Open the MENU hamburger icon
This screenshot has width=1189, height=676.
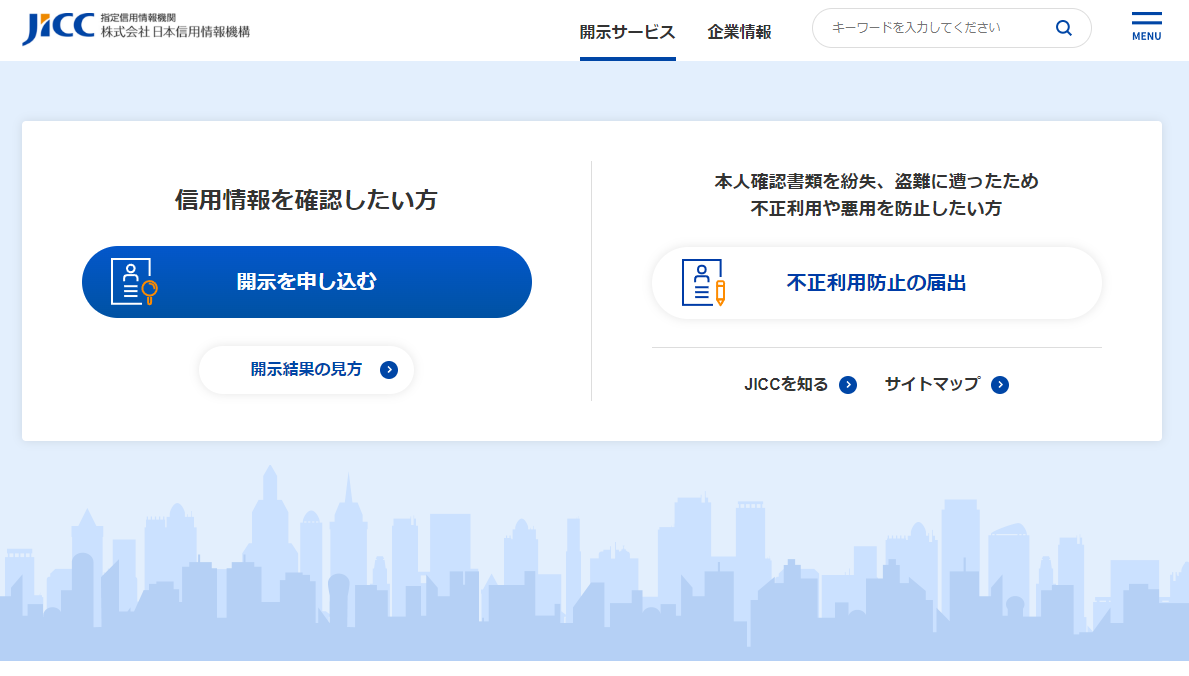[1145, 25]
